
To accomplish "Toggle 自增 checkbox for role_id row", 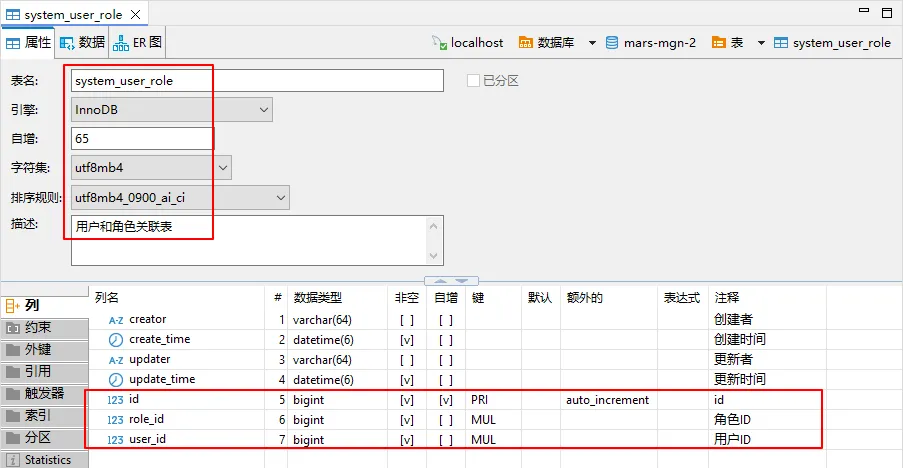I will pos(446,420).
